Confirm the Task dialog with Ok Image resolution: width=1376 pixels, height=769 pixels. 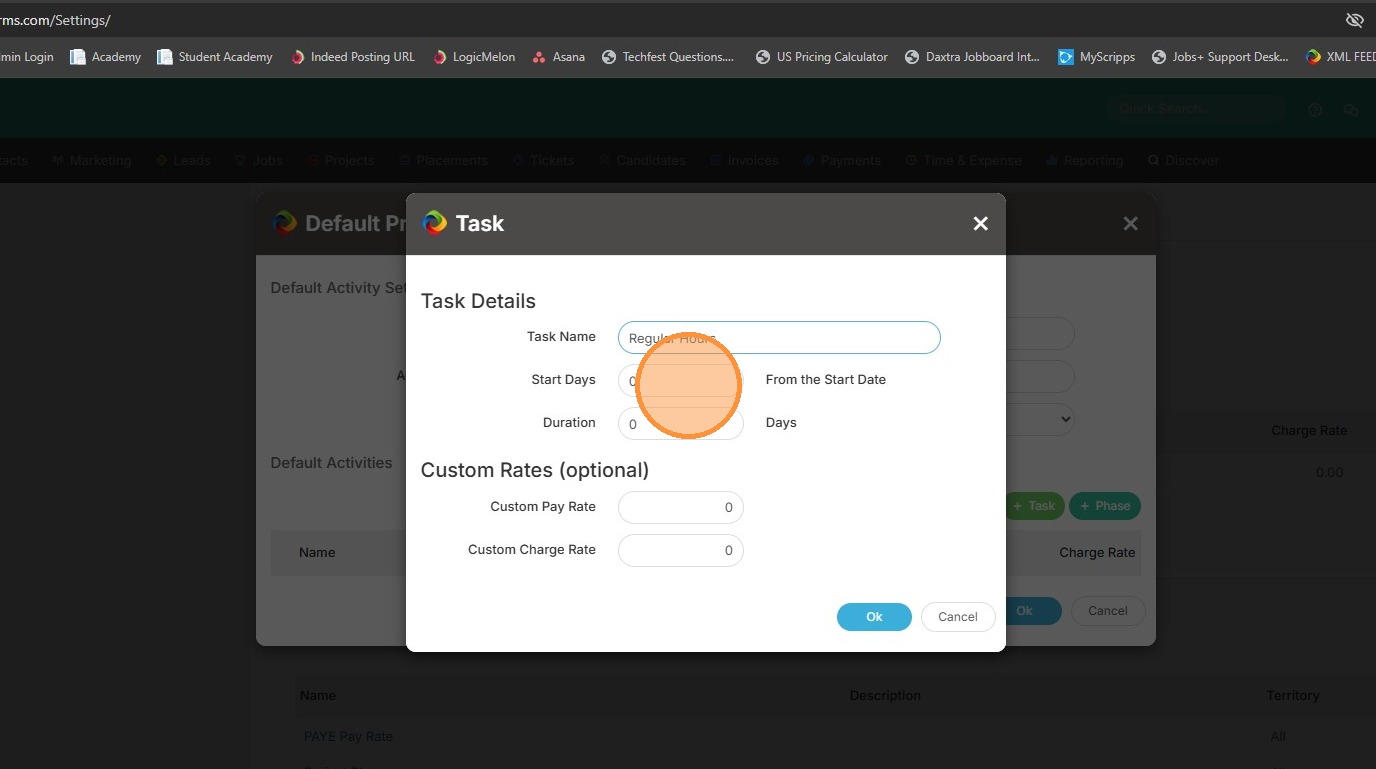click(x=874, y=617)
